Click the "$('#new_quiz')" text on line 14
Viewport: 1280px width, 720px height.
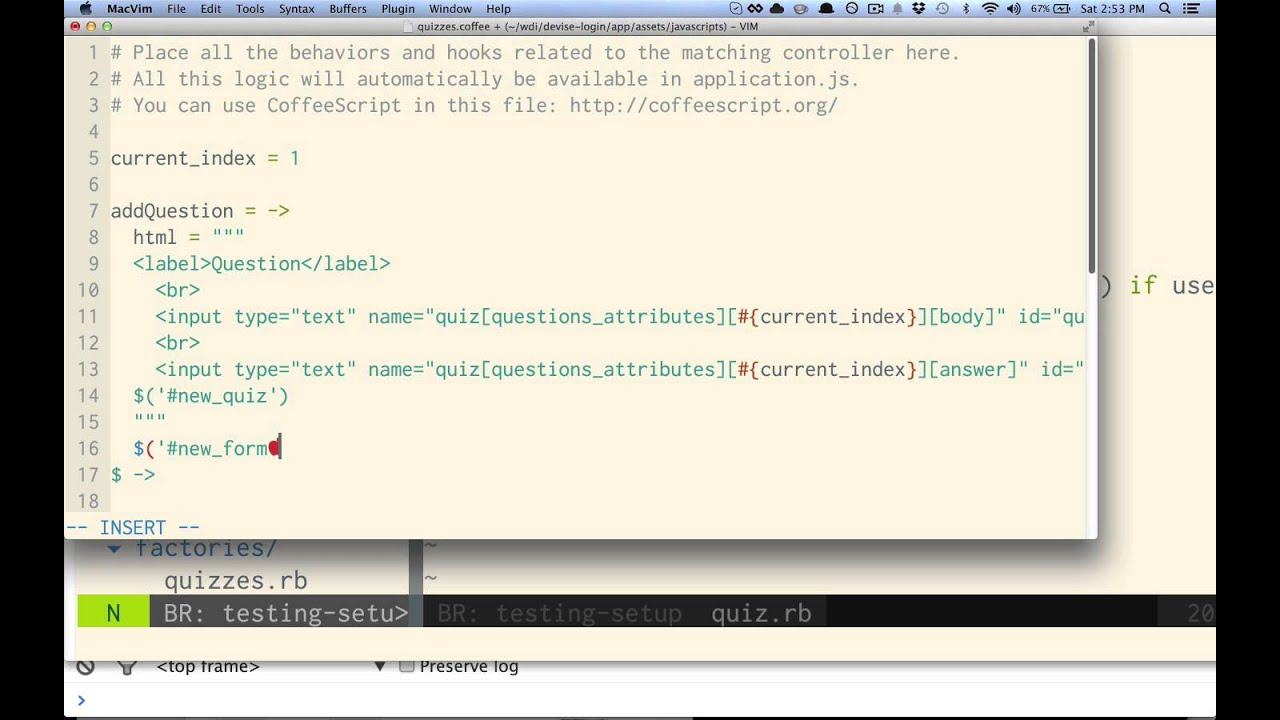[211, 396]
